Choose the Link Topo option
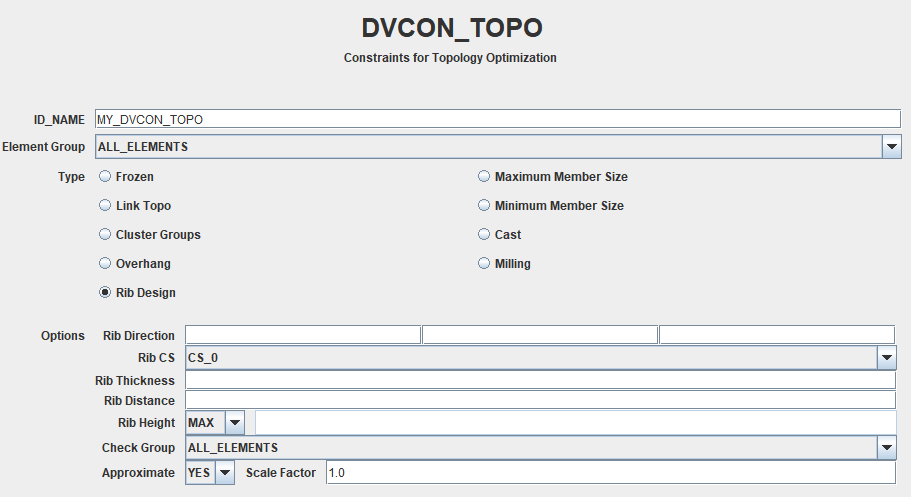This screenshot has width=911, height=497. 105,206
